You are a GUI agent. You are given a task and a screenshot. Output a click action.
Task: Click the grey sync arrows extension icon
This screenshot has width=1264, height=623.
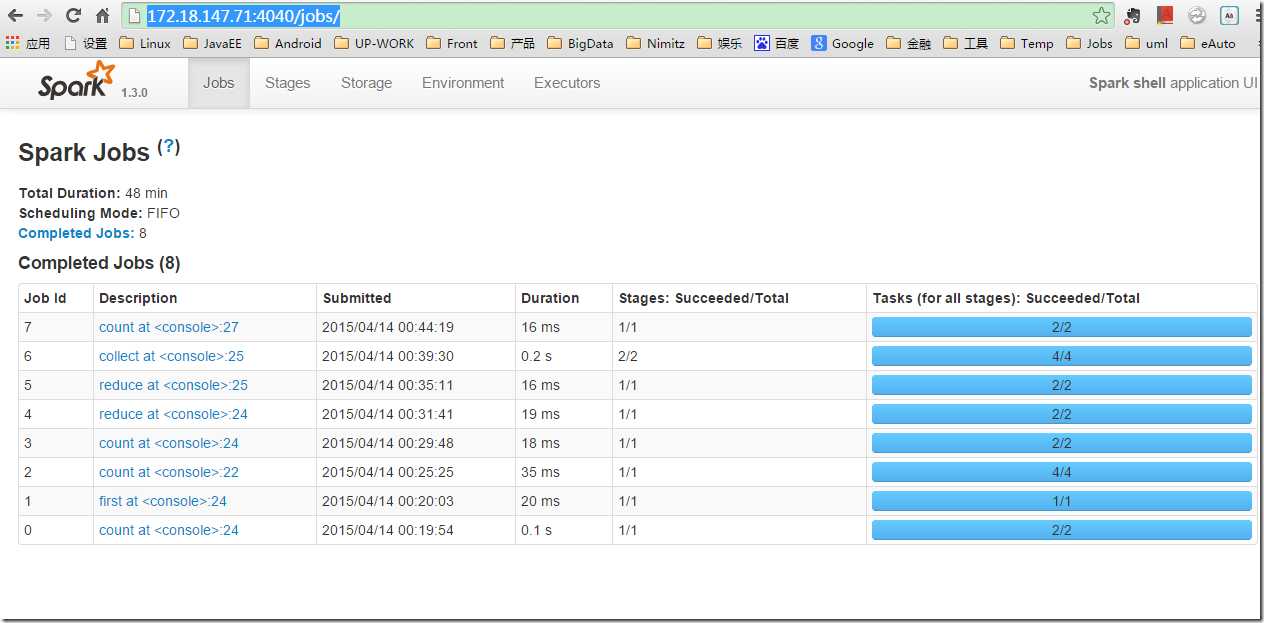click(1196, 15)
